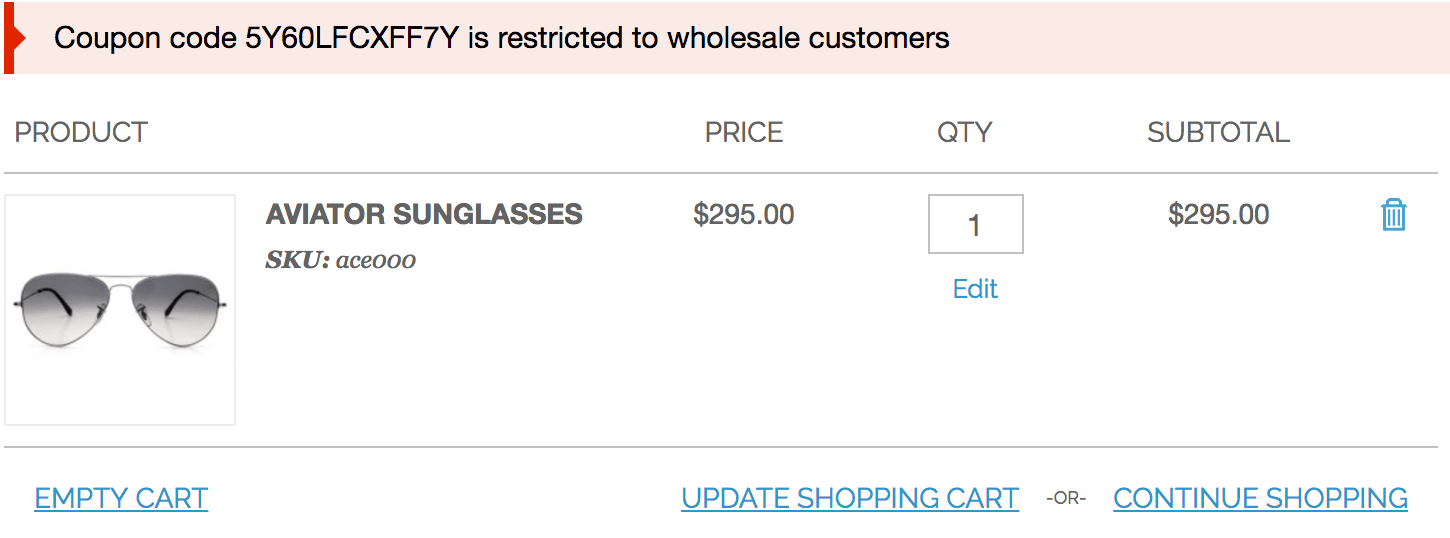Click the SKU ace000 text
Viewport: 1450px width, 538px height.
(x=341, y=261)
